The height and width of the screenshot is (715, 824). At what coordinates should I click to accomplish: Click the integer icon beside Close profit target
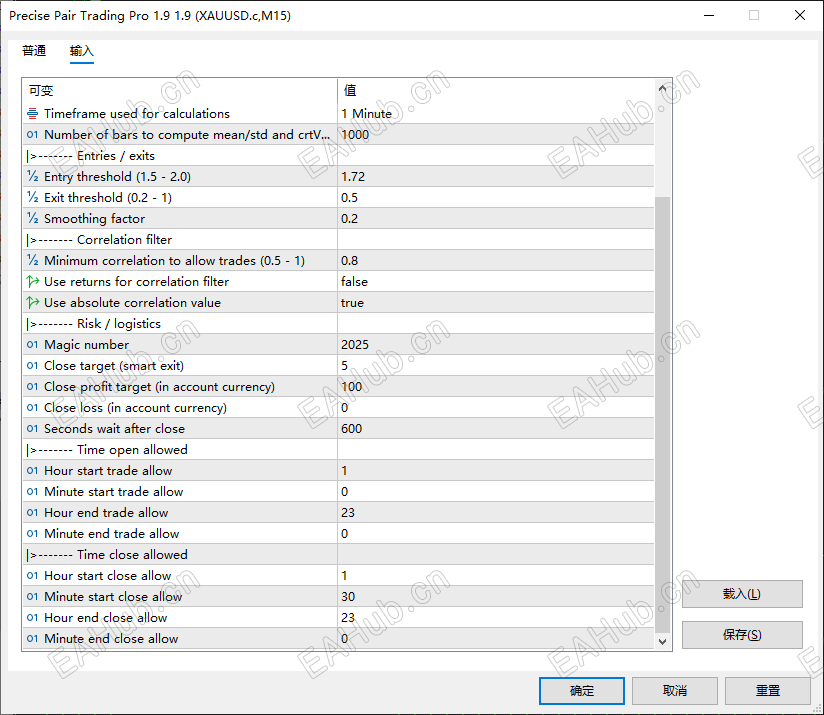33,387
